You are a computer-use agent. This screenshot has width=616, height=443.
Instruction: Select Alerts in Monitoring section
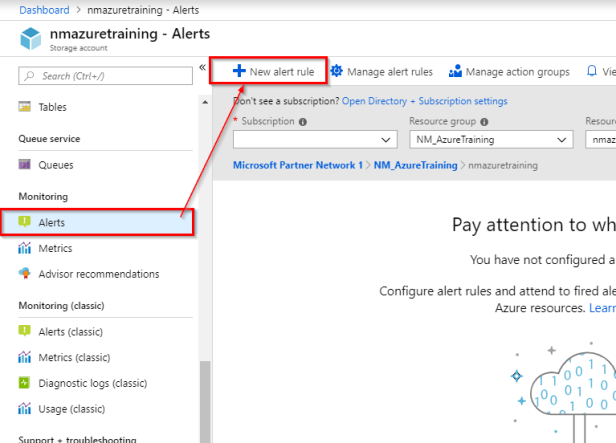[x=52, y=222]
